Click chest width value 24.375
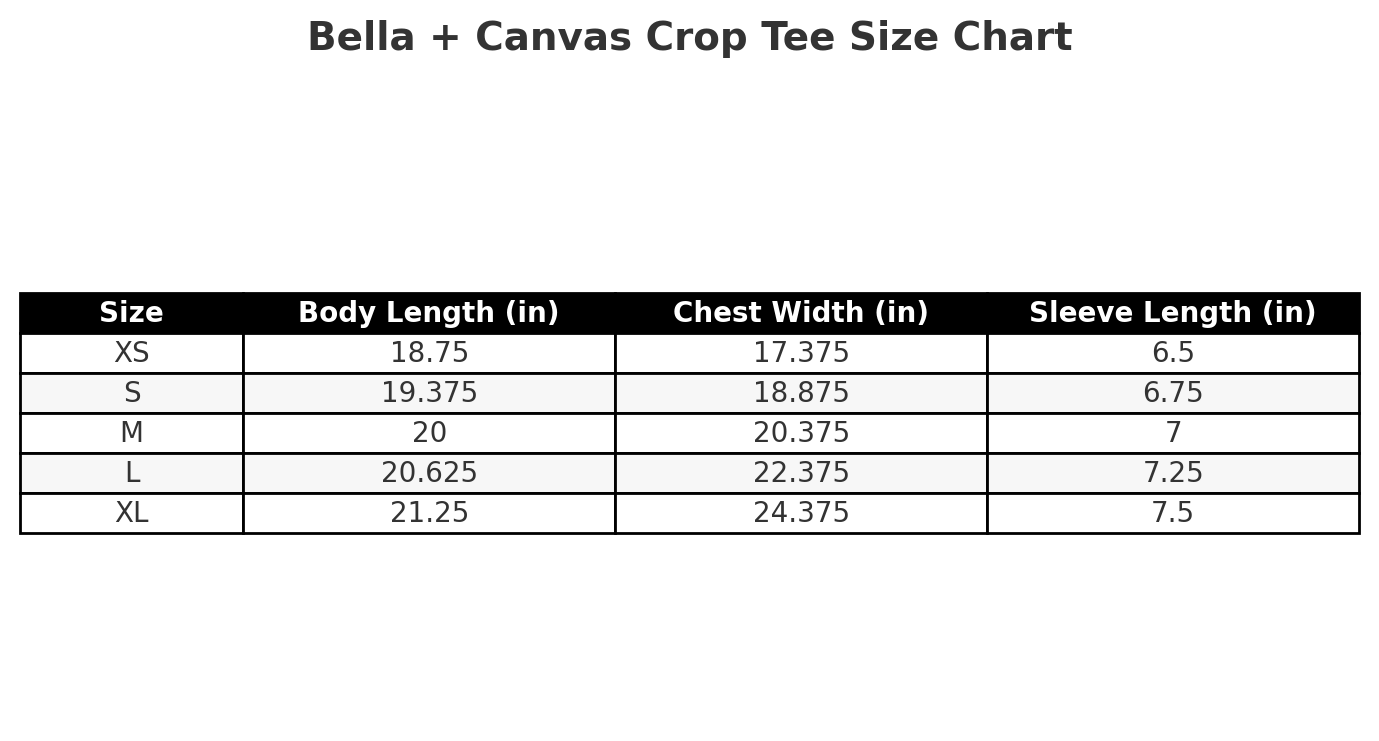 pyautogui.click(x=801, y=513)
